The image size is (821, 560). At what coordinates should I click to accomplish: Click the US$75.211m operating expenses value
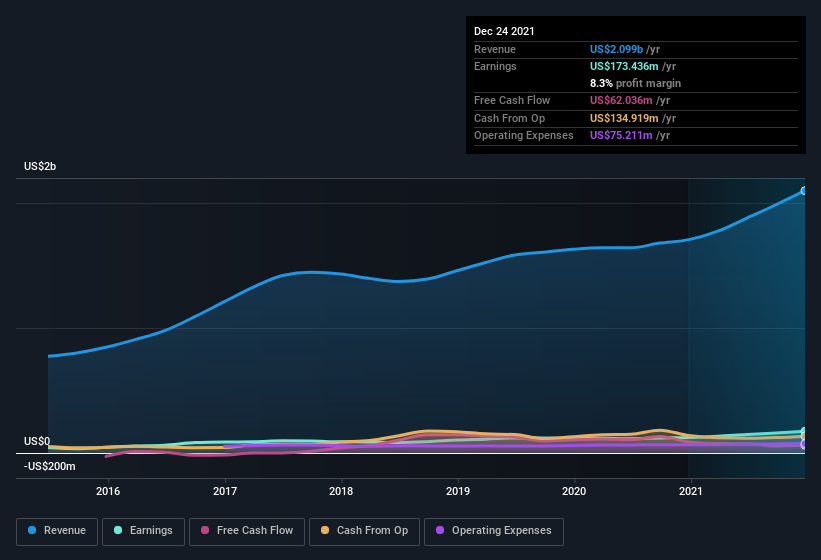(621, 136)
